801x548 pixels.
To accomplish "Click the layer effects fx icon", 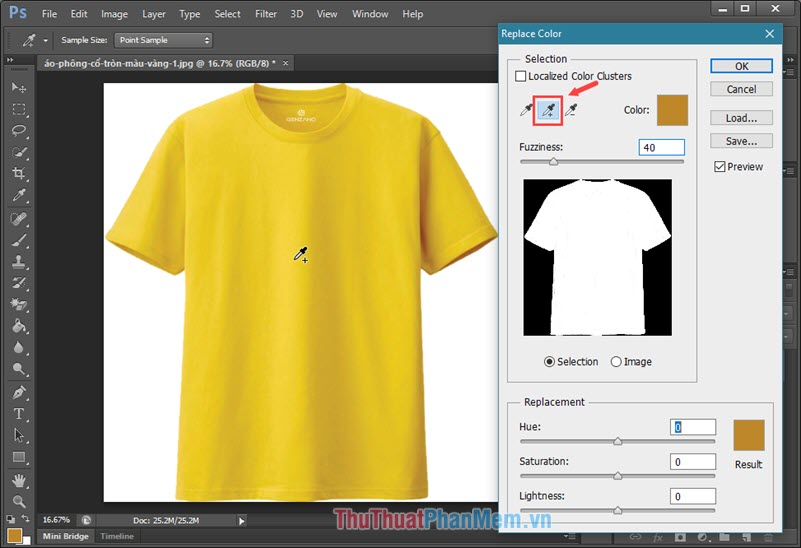I will pos(658,537).
